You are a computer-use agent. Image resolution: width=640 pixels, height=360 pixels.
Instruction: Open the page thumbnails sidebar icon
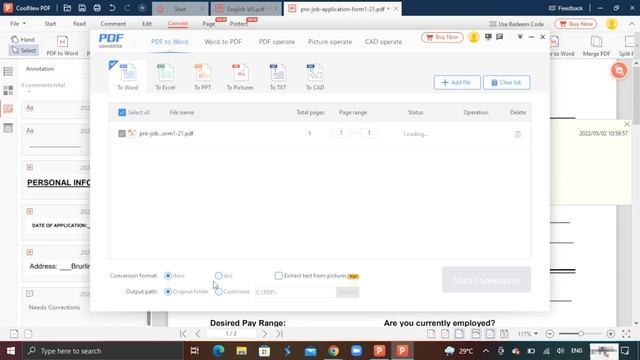tap(8, 90)
